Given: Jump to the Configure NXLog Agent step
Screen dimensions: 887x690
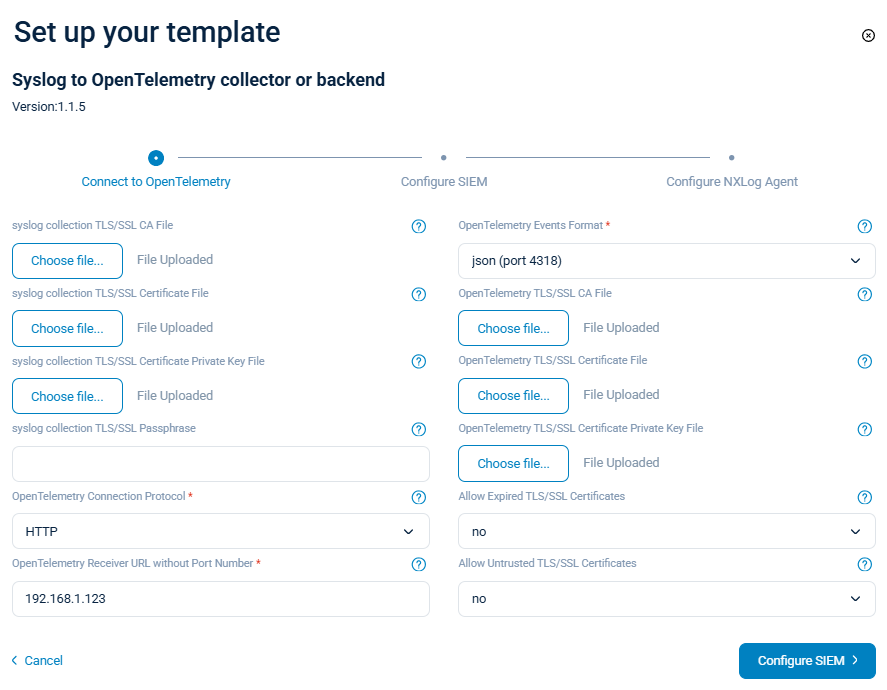Looking at the screenshot, I should pos(731,181).
